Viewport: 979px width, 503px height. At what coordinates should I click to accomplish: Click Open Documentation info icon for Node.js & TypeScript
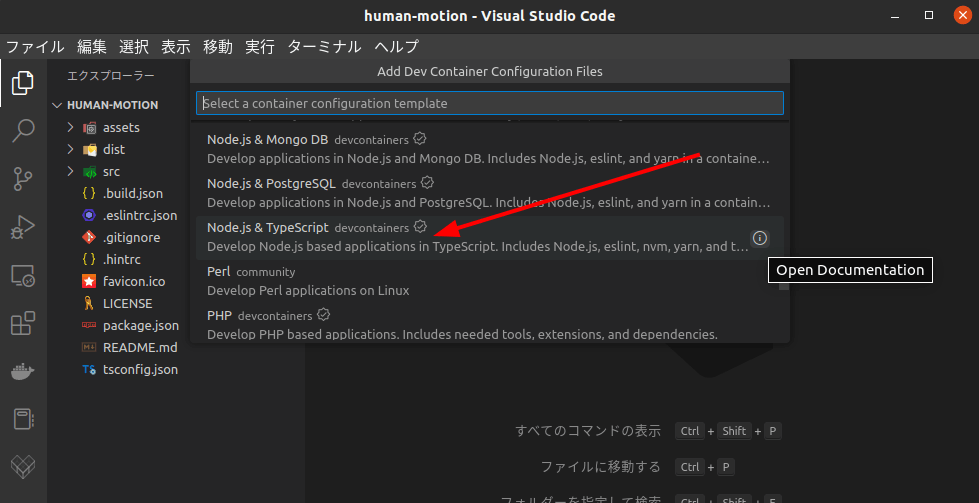coord(759,238)
